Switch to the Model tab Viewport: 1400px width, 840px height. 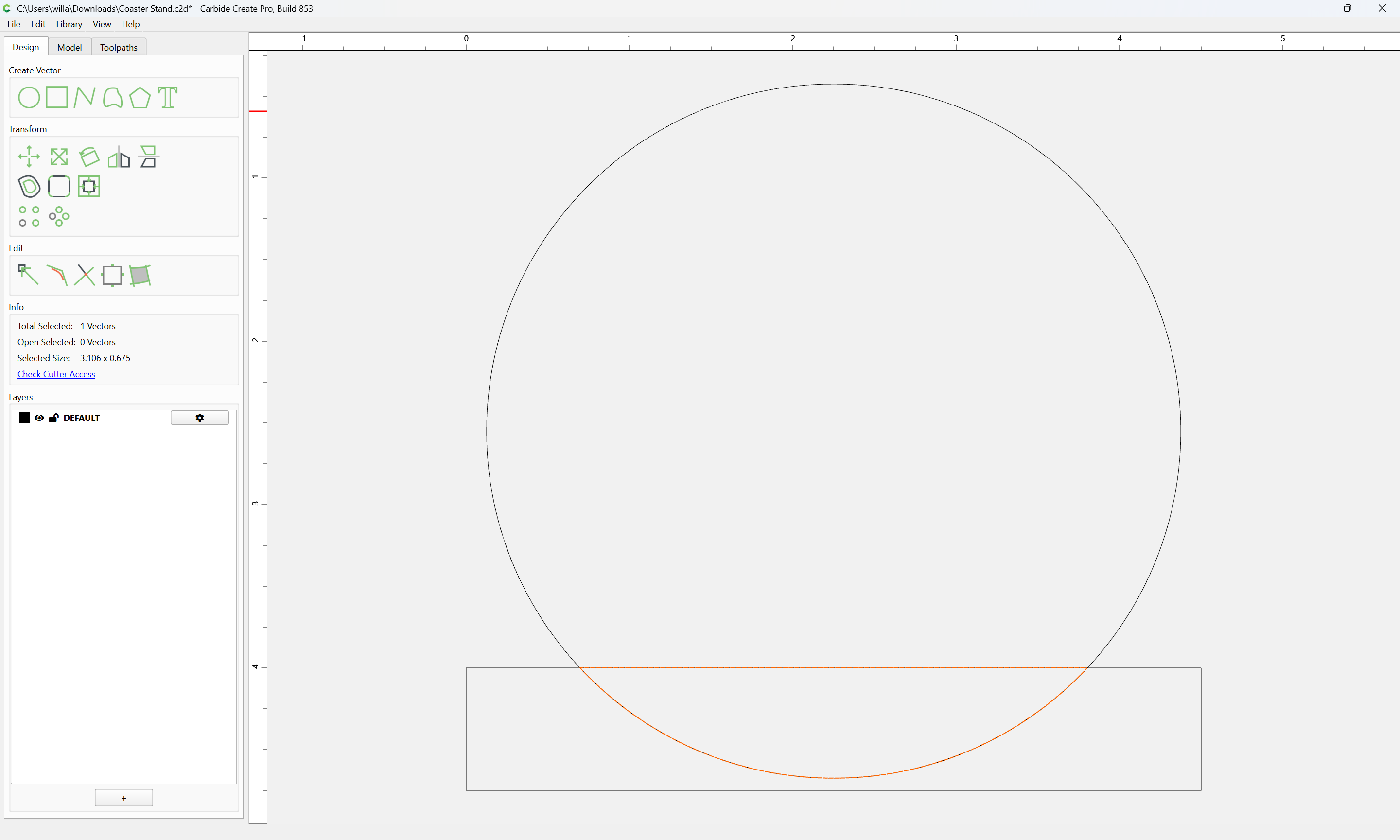[x=70, y=48]
